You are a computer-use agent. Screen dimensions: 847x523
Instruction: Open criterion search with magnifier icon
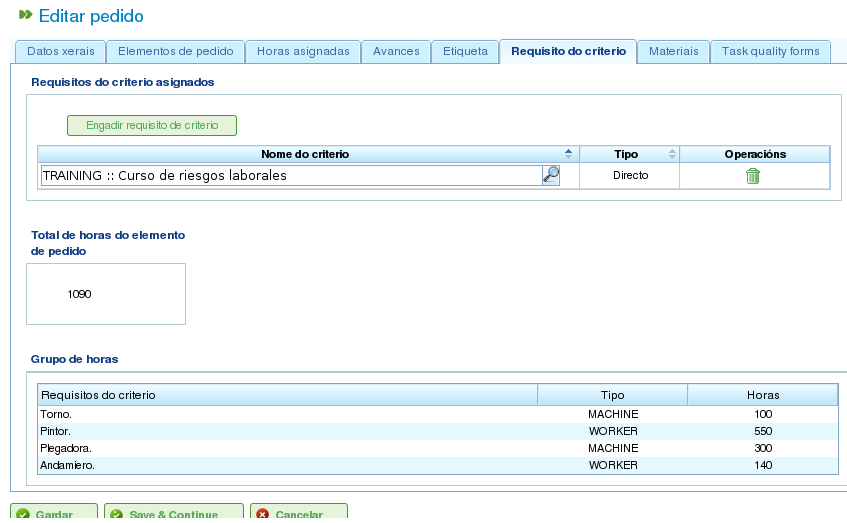click(551, 175)
